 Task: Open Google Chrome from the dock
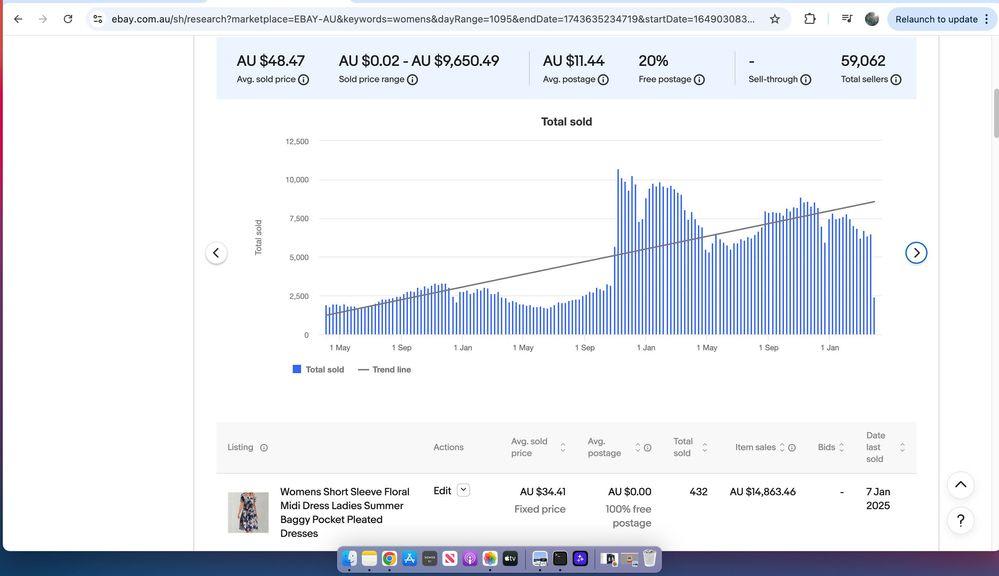[389, 559]
